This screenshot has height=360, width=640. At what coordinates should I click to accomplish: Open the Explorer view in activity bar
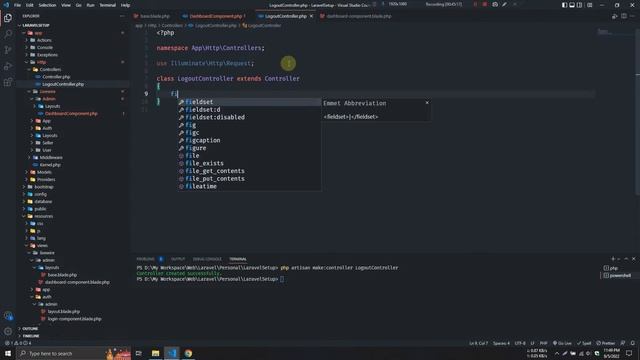[x=8, y=18]
